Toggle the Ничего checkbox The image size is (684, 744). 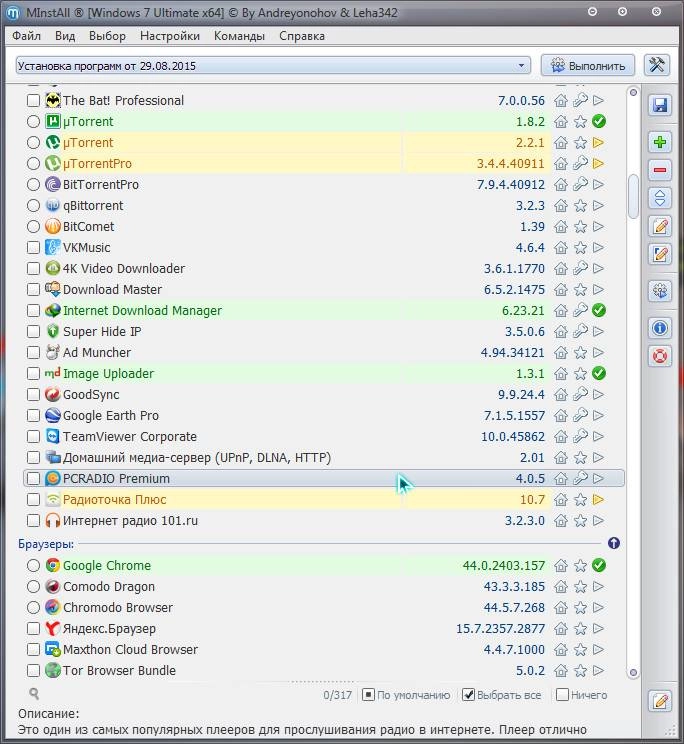pos(562,695)
